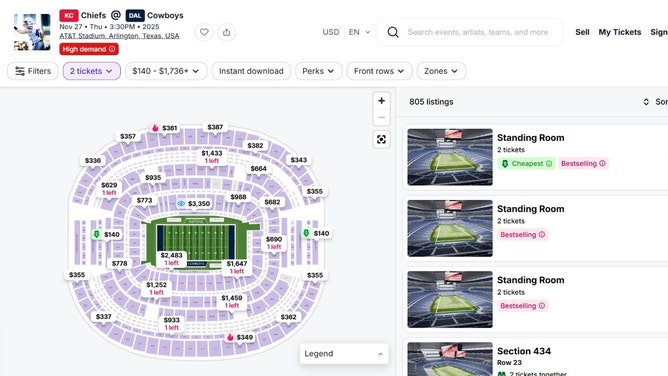Favorite the event with the heart icon

click(204, 32)
